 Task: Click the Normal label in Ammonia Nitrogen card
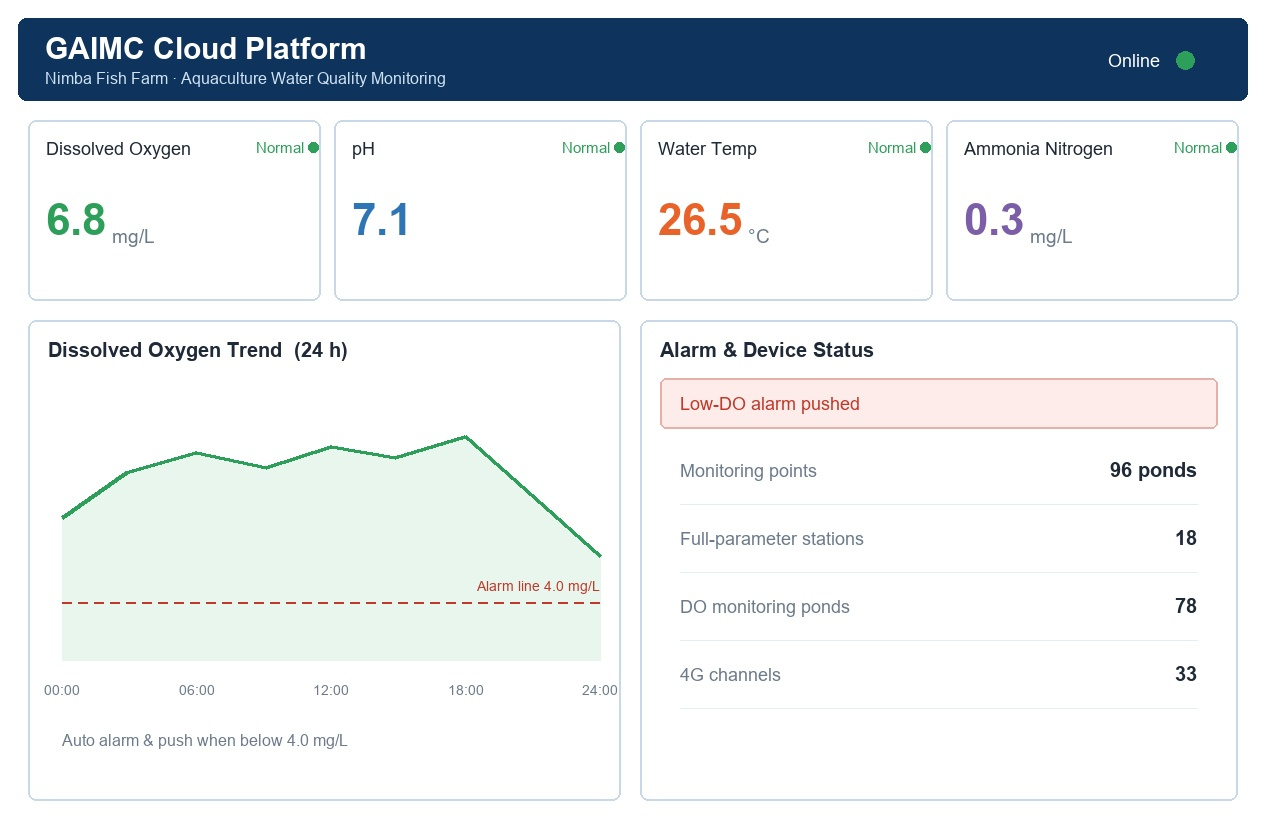[1198, 148]
